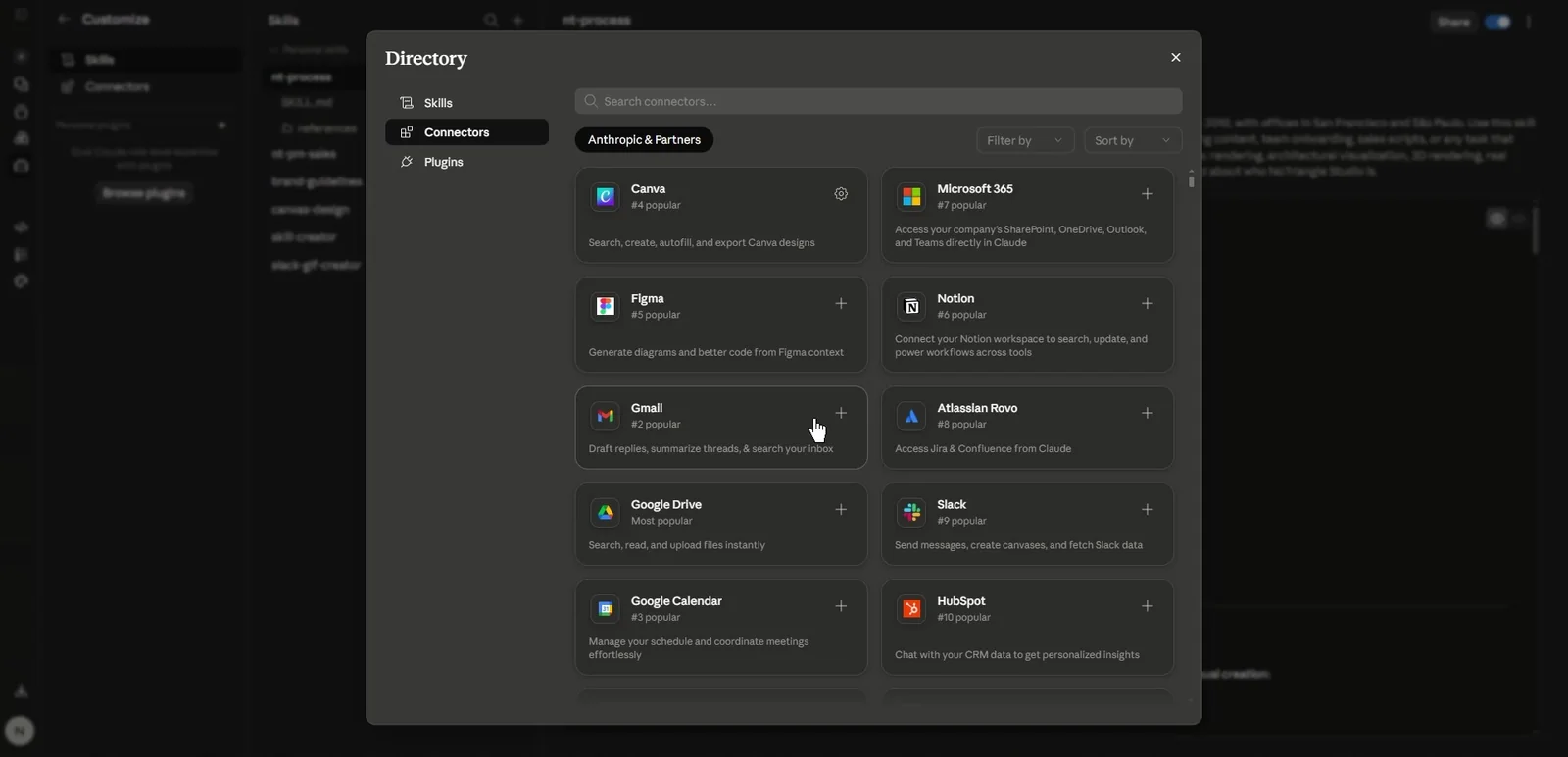This screenshot has width=1568, height=757.
Task: Click the Share button in background window
Action: (x=1454, y=23)
